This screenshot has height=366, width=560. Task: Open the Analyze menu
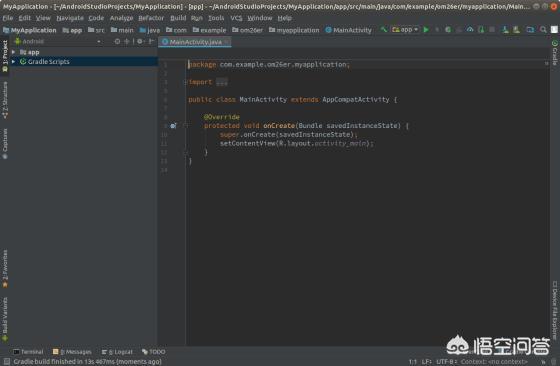coord(121,18)
